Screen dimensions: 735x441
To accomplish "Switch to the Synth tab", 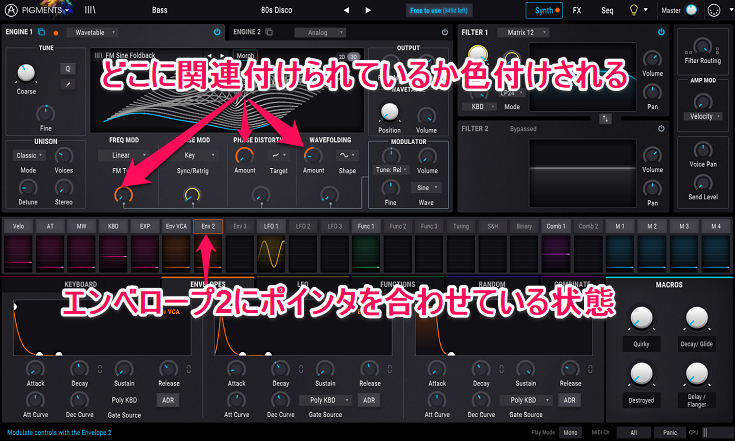I will point(544,10).
